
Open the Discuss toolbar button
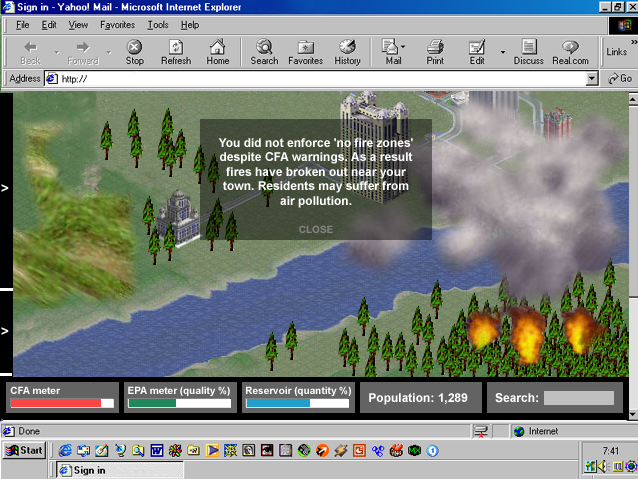[x=529, y=52]
